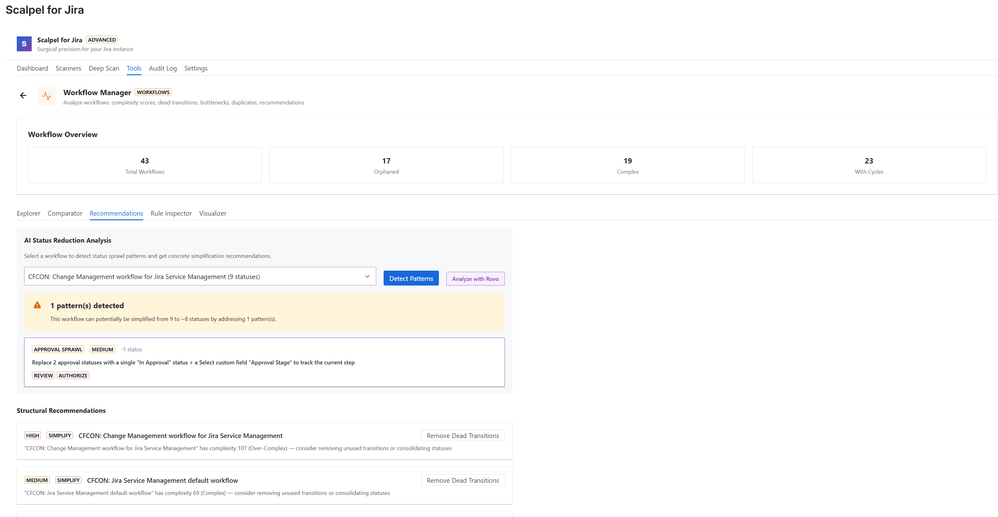998x517 pixels.
Task: Open the Scanners tab
Action: coord(69,68)
